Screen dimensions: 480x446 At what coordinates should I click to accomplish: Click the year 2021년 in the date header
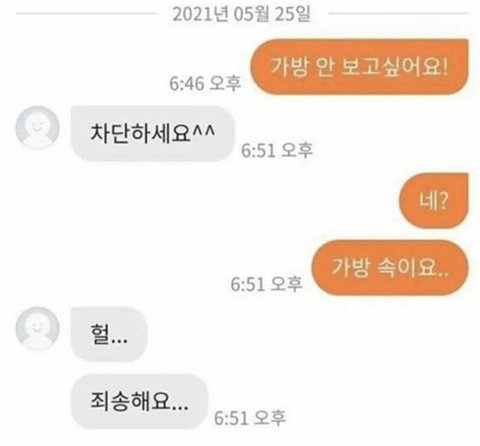(201, 14)
